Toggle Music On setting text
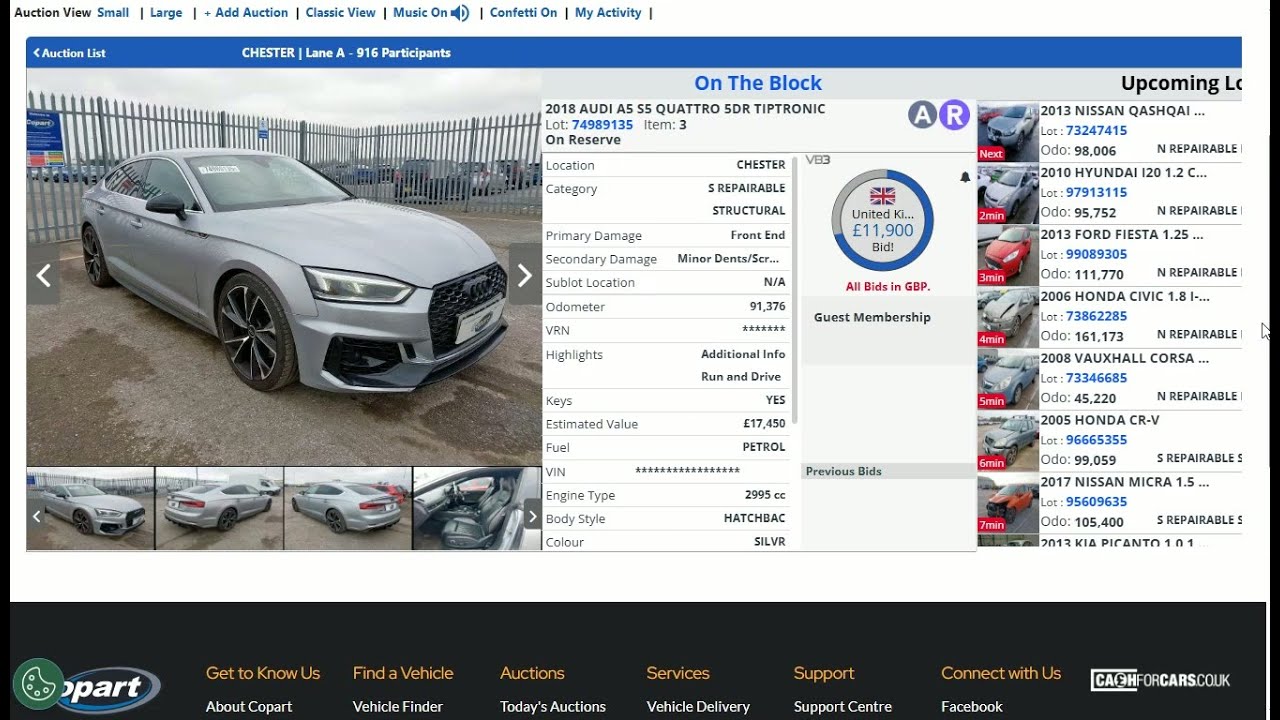The width and height of the screenshot is (1280, 720). tap(420, 13)
